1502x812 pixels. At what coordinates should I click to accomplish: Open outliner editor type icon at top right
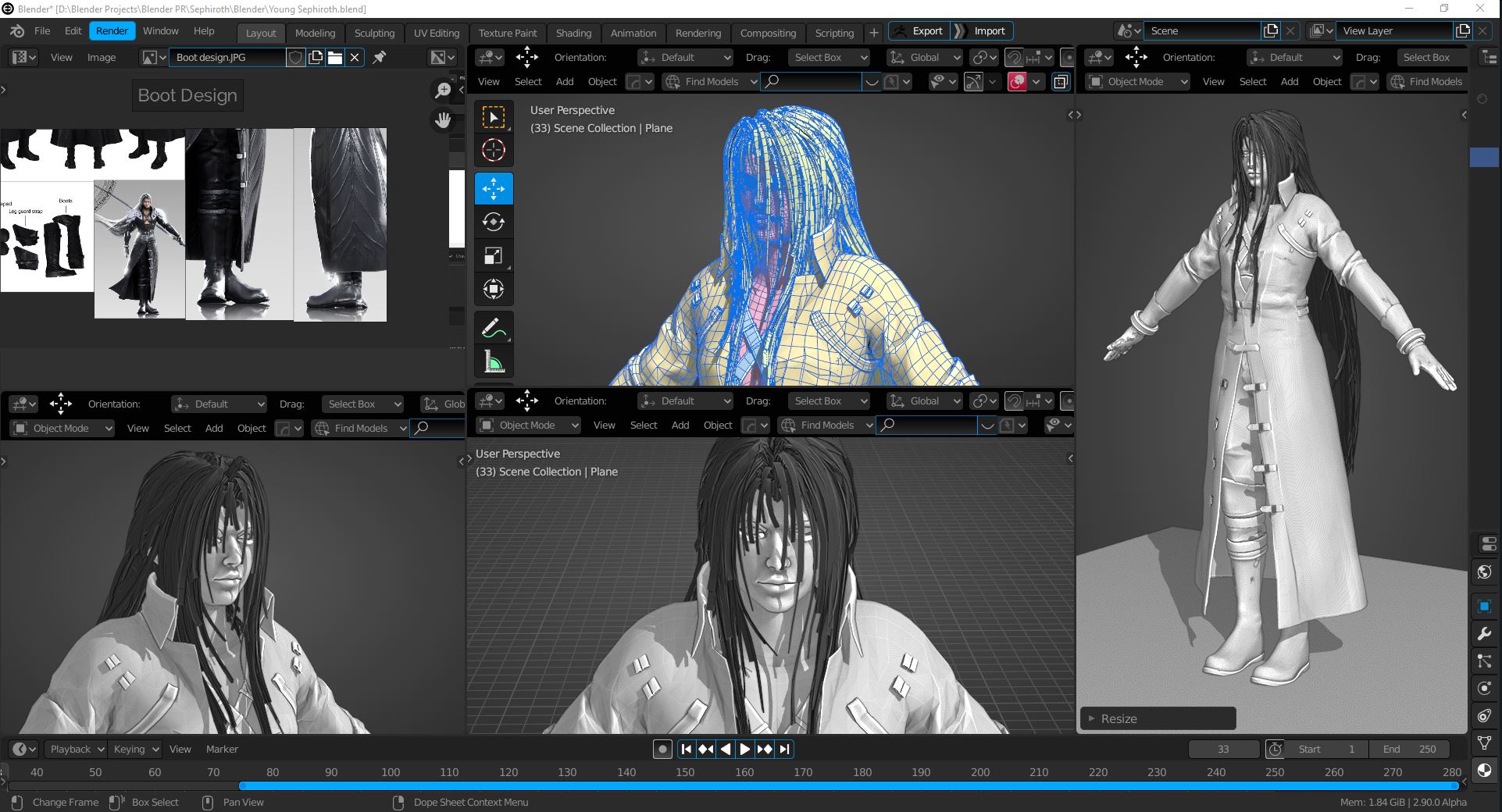click(x=1490, y=57)
